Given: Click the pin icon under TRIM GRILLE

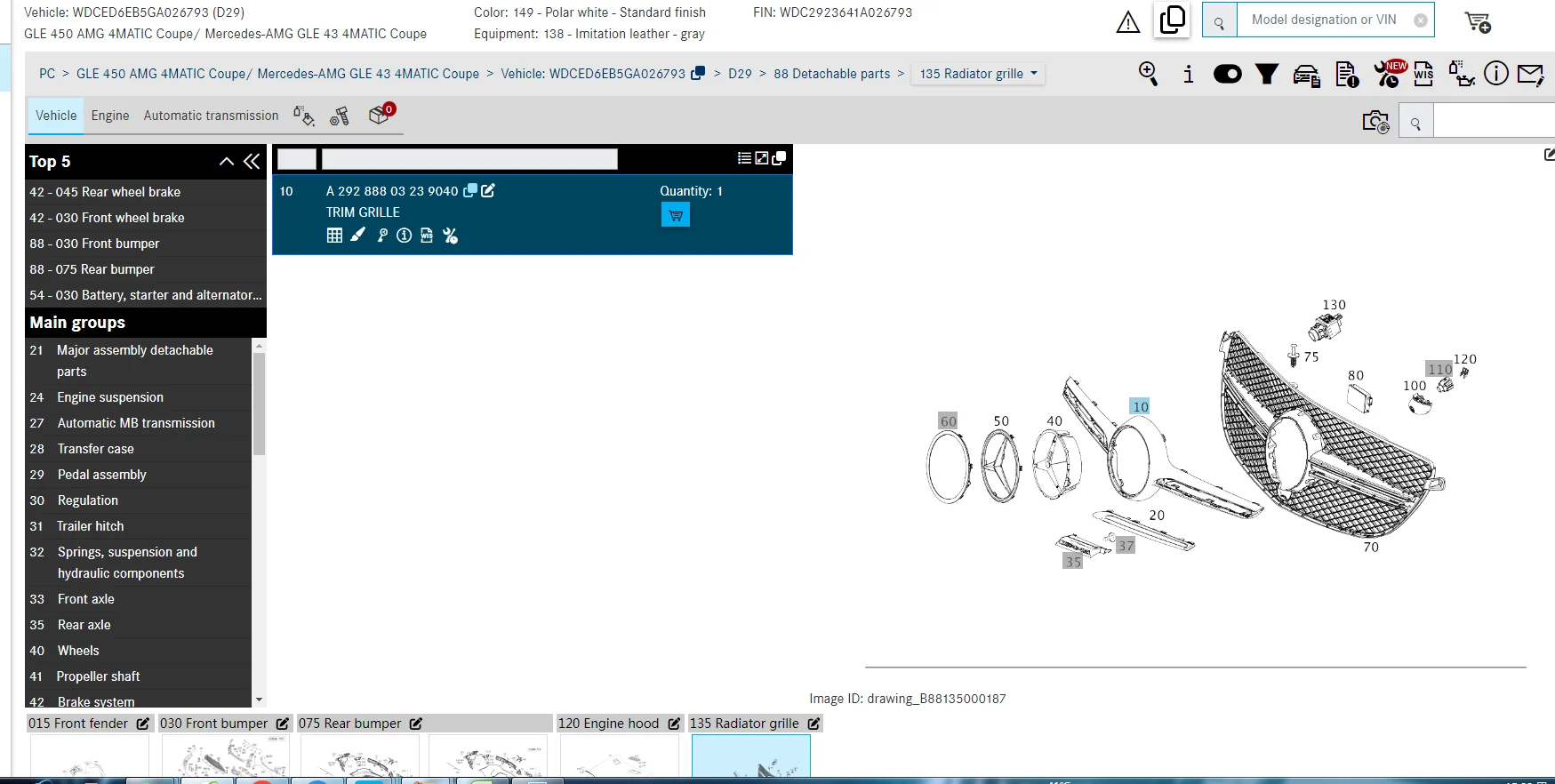Looking at the screenshot, I should coord(382,236).
